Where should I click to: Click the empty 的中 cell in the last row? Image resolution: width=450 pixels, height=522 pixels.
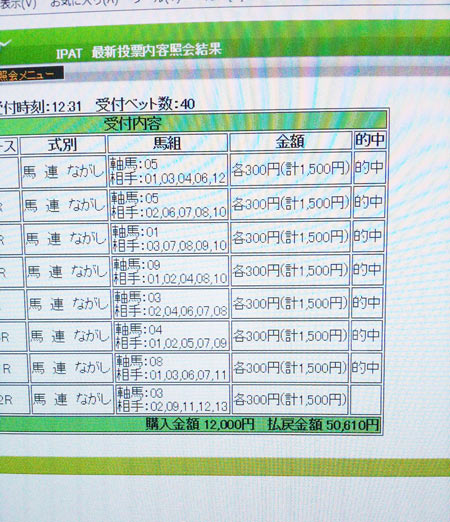click(x=365, y=399)
